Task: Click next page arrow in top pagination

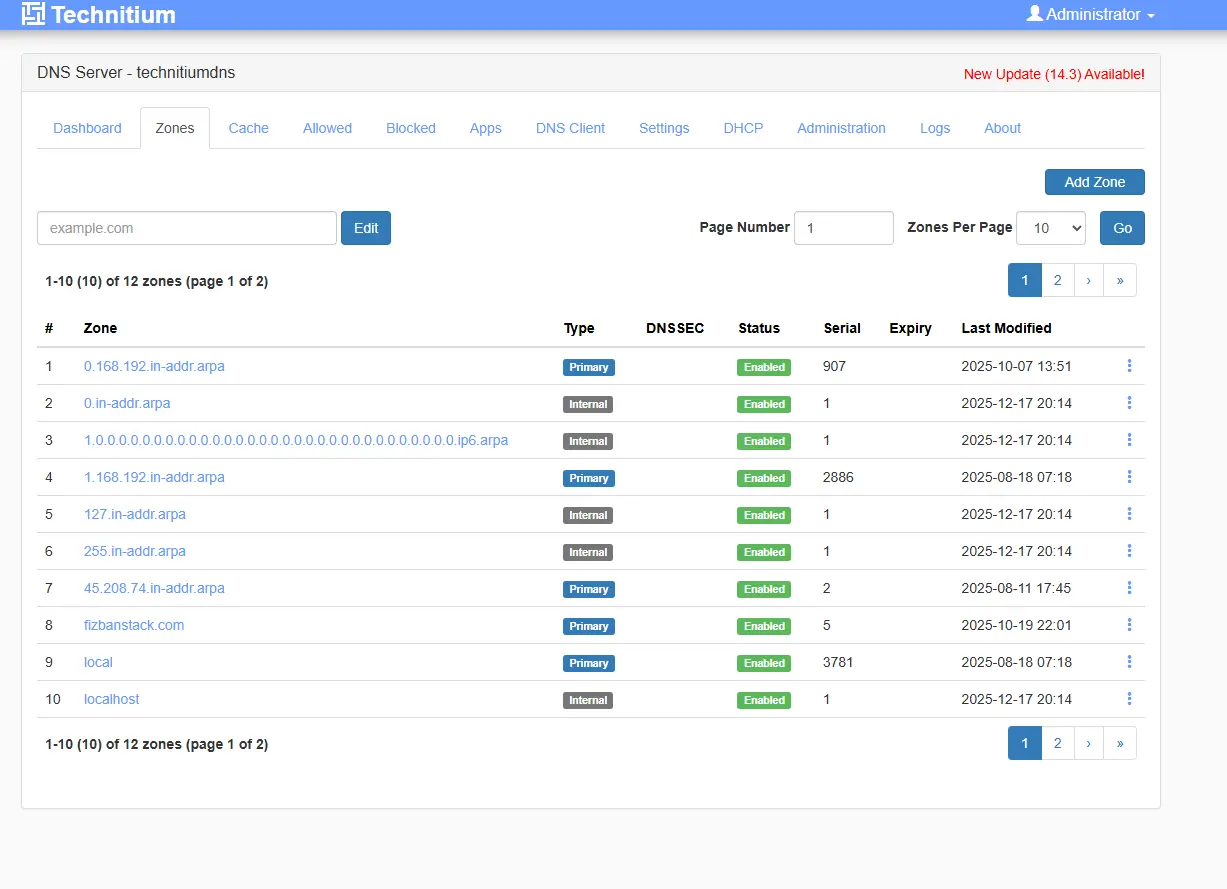Action: (1089, 281)
